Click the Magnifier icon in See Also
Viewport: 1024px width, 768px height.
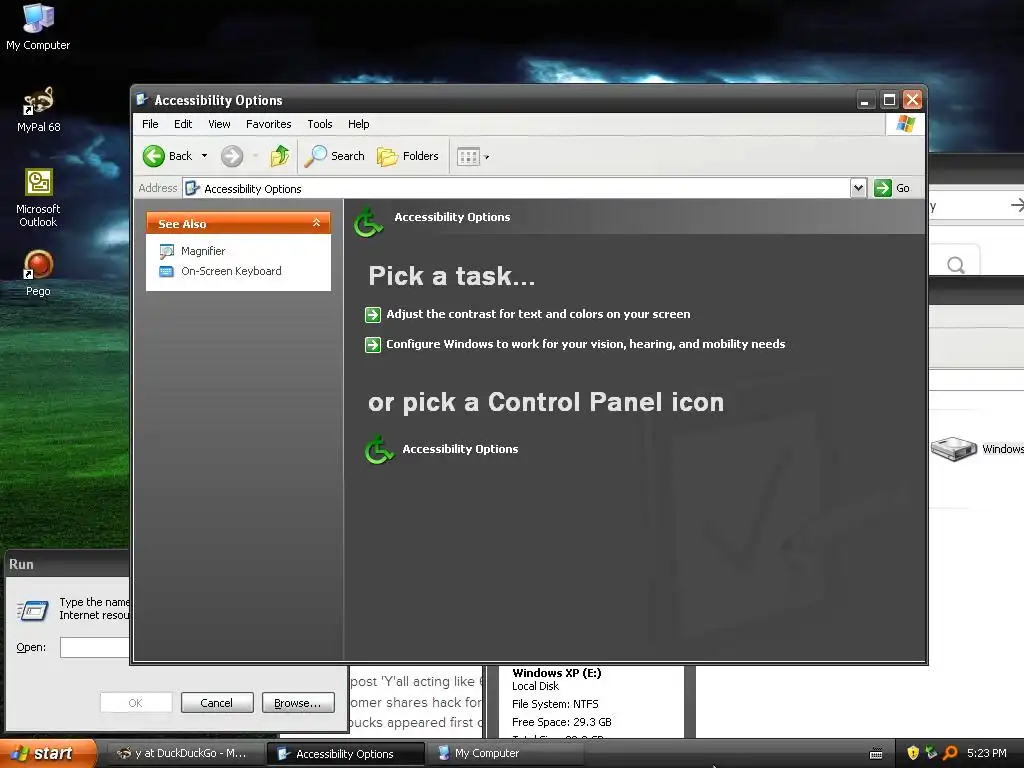pyautogui.click(x=167, y=251)
